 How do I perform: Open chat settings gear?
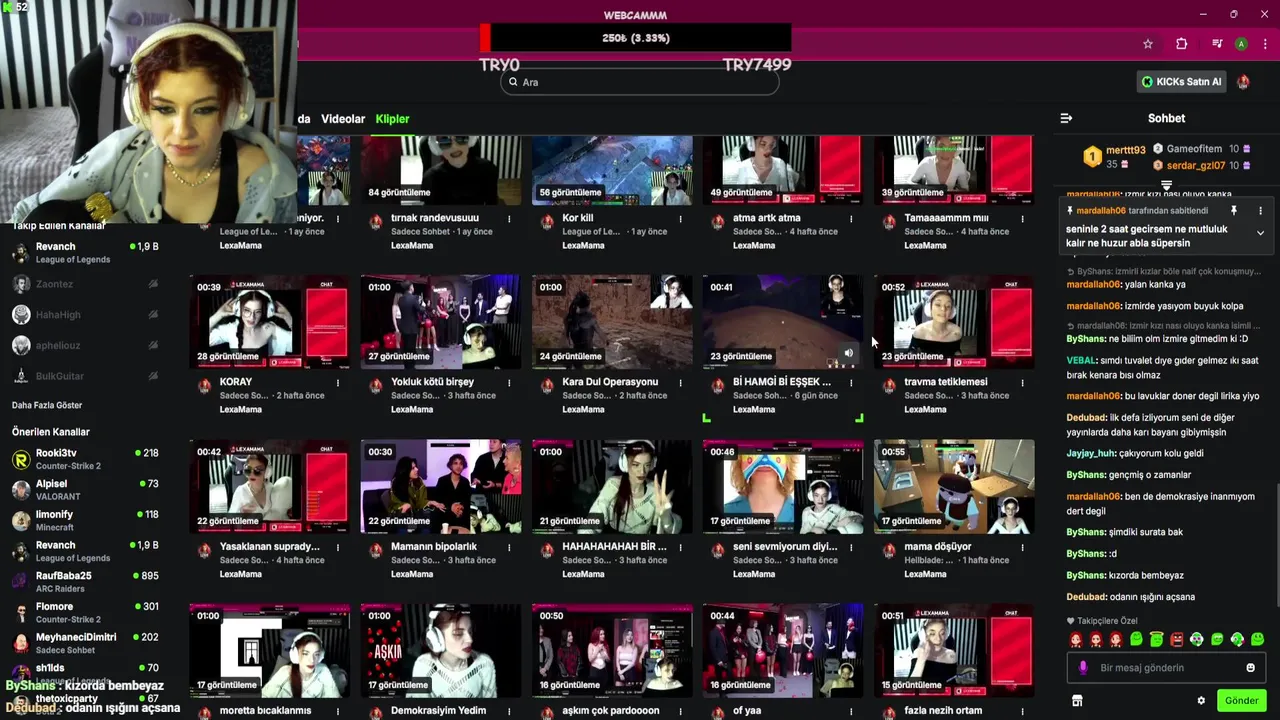(x=1201, y=701)
